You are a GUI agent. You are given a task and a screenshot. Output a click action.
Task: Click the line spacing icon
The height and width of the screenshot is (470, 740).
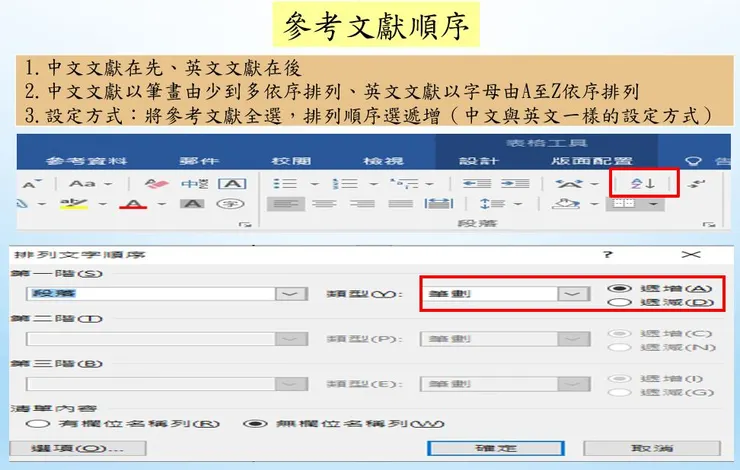click(493, 204)
